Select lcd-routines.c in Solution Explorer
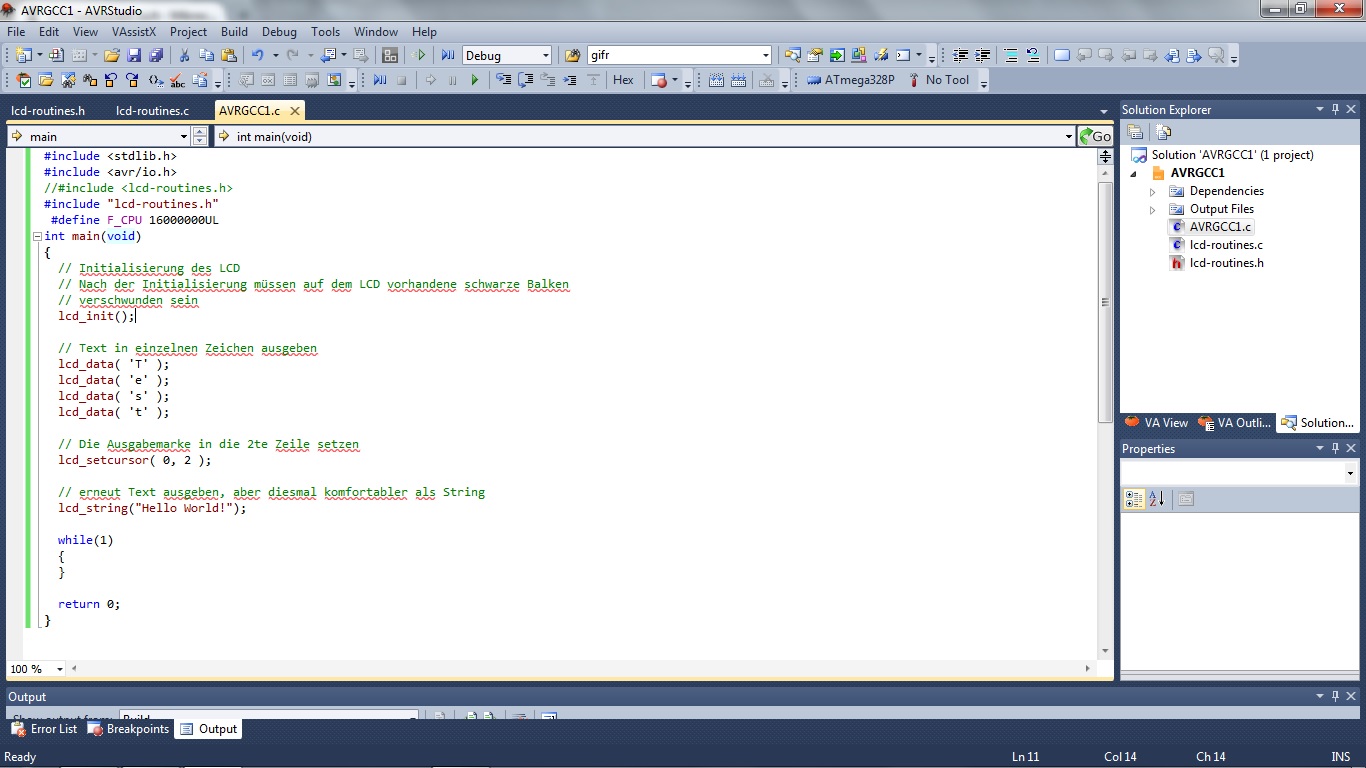Viewport: 1366px width, 768px height. (1226, 245)
